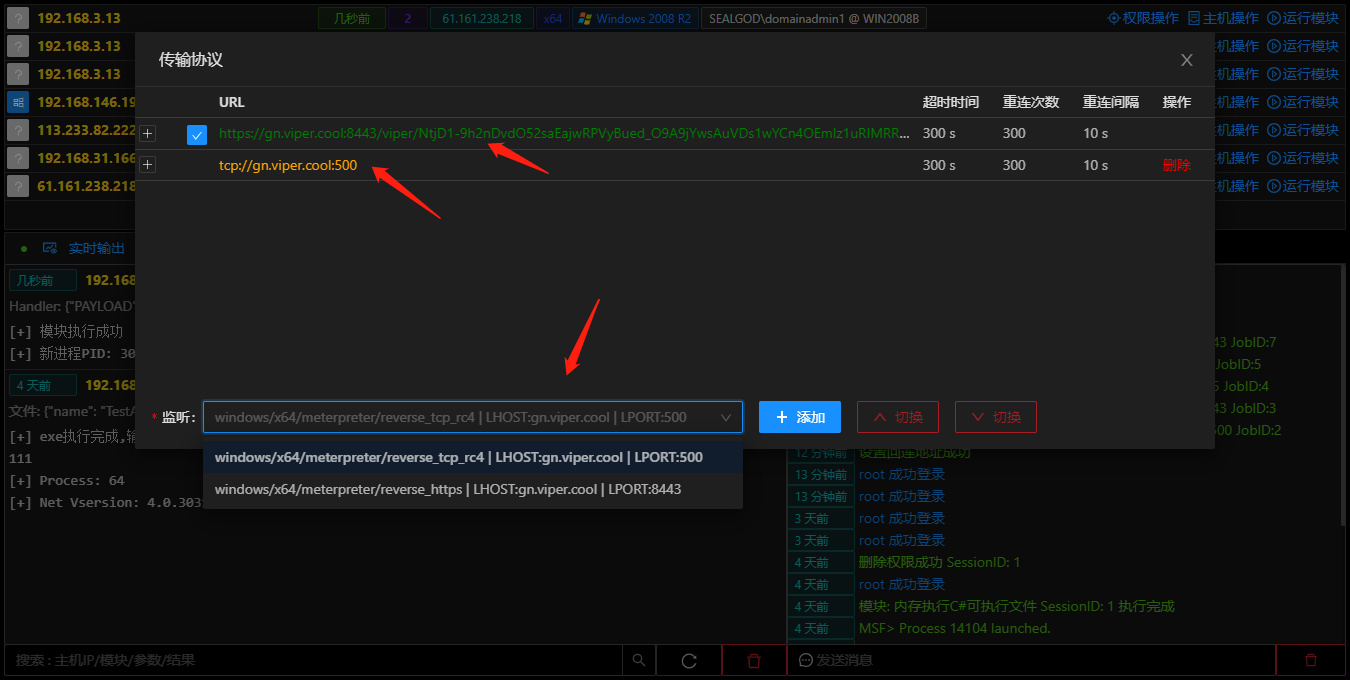Image resolution: width=1350 pixels, height=680 pixels.
Task: Click host icon of 192.168.146.19 row
Action: click(x=18, y=102)
